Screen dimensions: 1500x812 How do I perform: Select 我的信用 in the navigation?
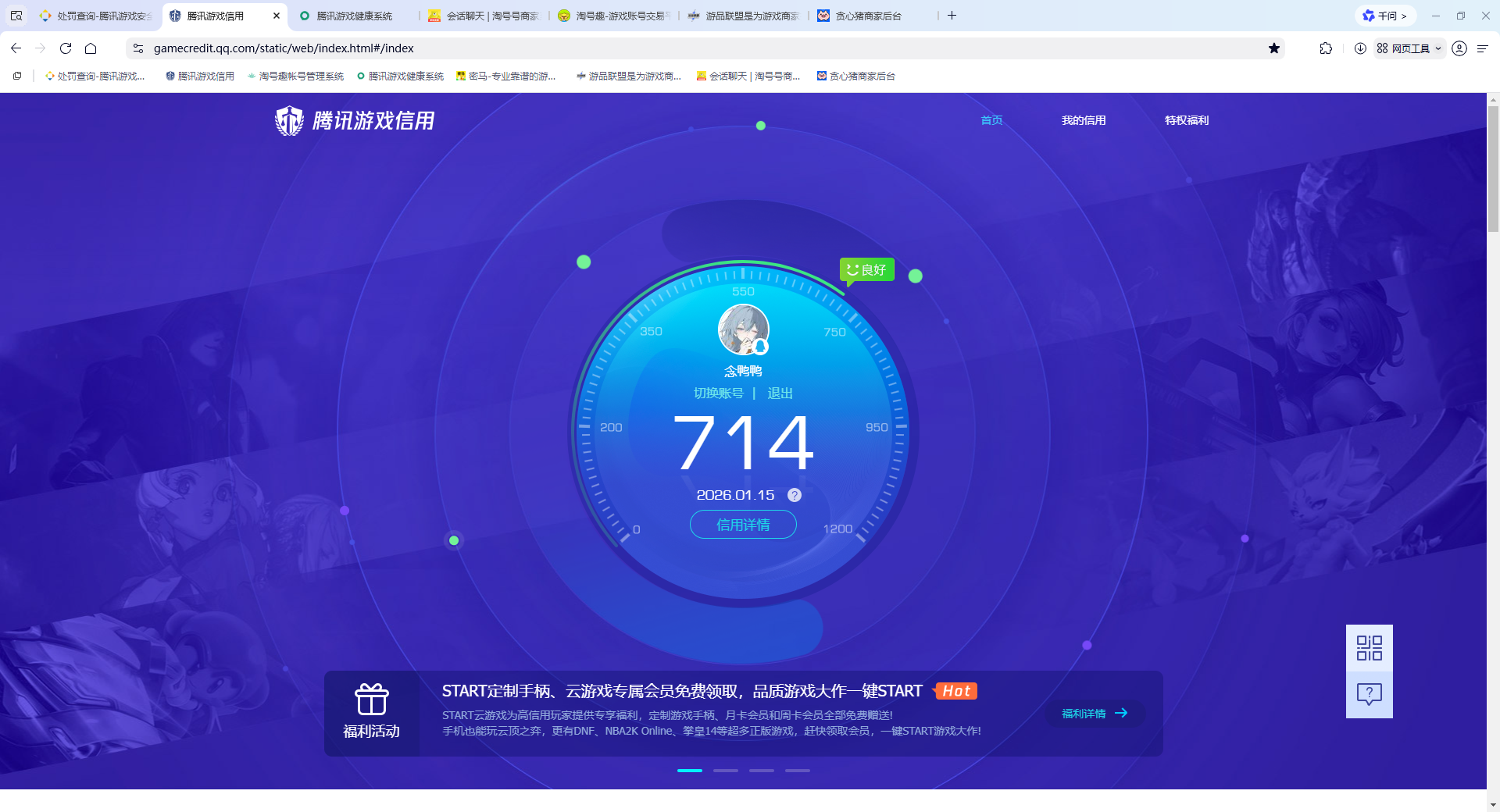coord(1084,120)
